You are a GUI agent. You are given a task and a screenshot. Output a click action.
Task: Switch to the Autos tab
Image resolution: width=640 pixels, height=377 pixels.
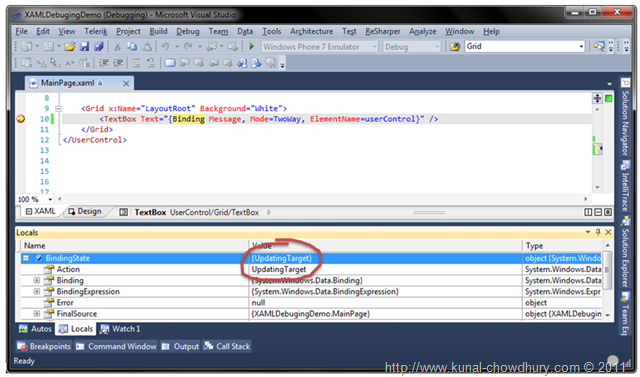(36, 329)
